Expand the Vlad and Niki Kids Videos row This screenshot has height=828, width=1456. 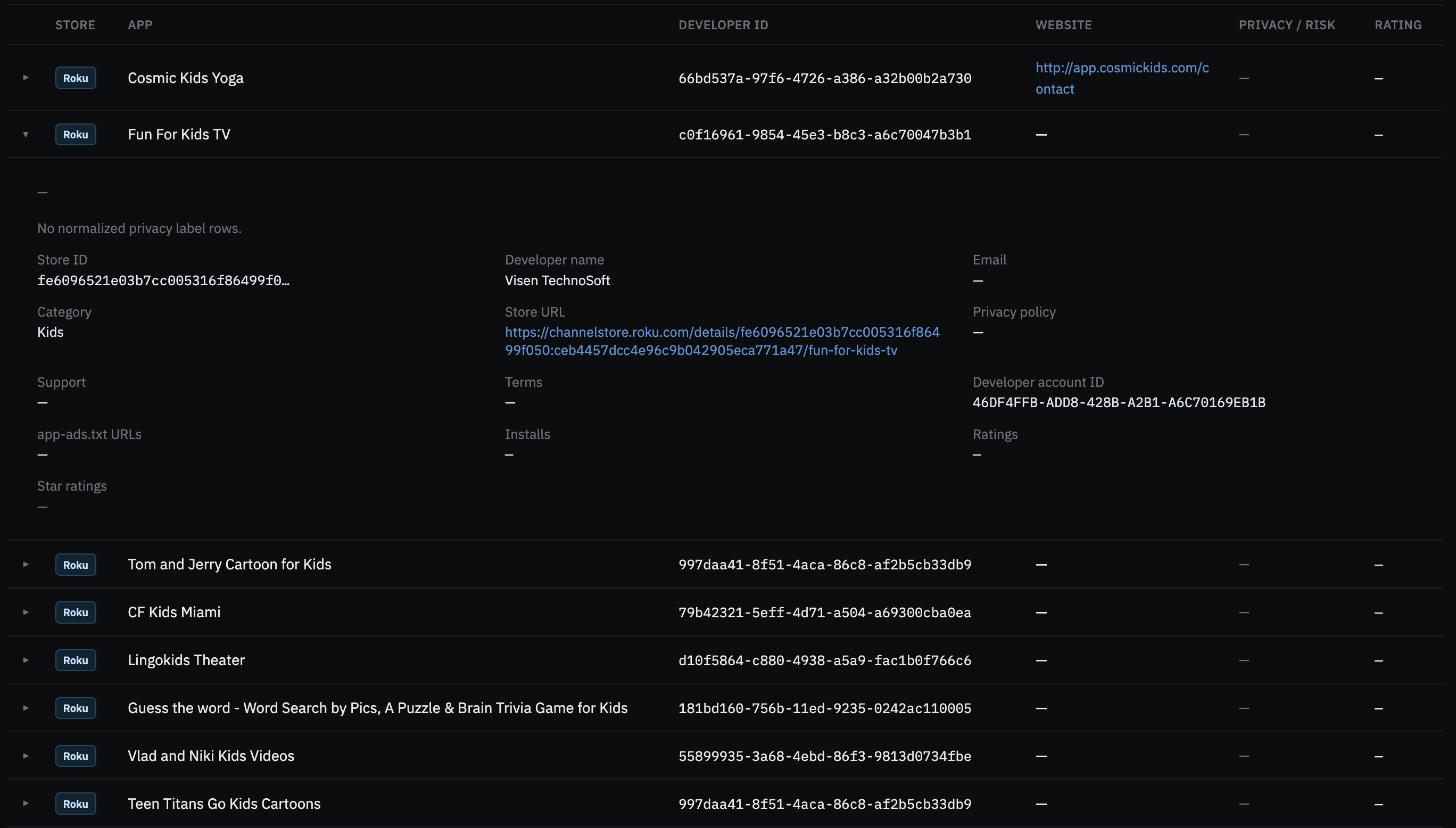[26, 755]
